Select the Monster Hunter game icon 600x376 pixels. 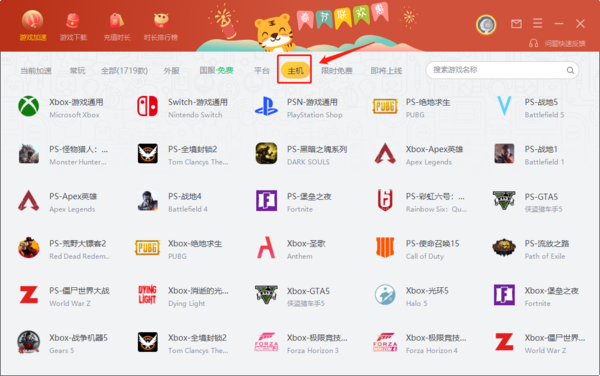(29, 153)
